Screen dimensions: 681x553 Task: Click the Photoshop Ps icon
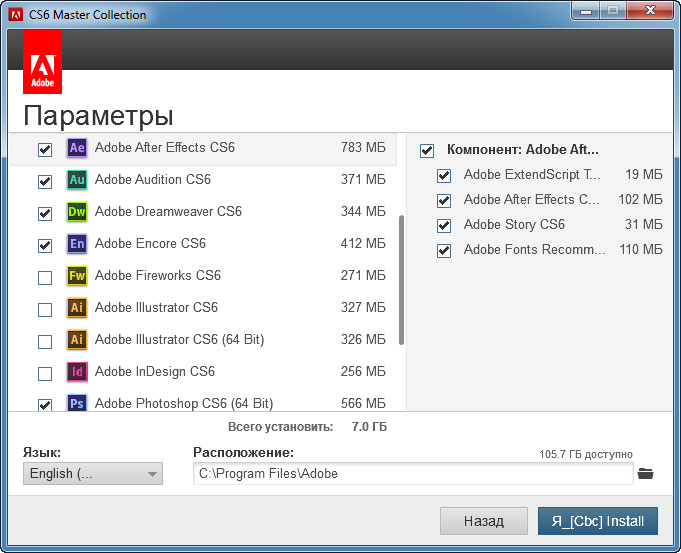77,403
